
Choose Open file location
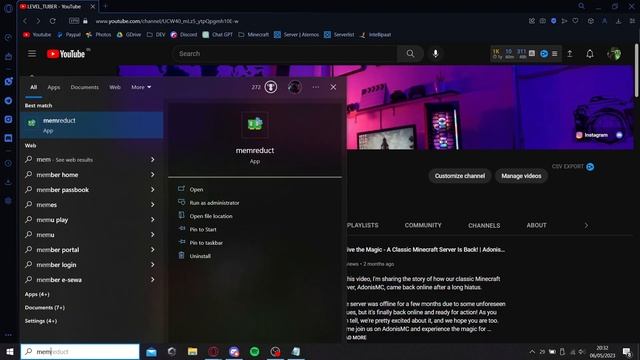pyautogui.click(x=211, y=216)
